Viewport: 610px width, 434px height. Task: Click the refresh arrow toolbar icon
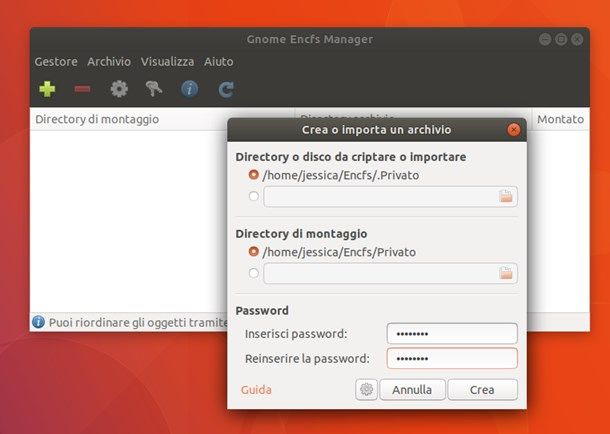(226, 89)
